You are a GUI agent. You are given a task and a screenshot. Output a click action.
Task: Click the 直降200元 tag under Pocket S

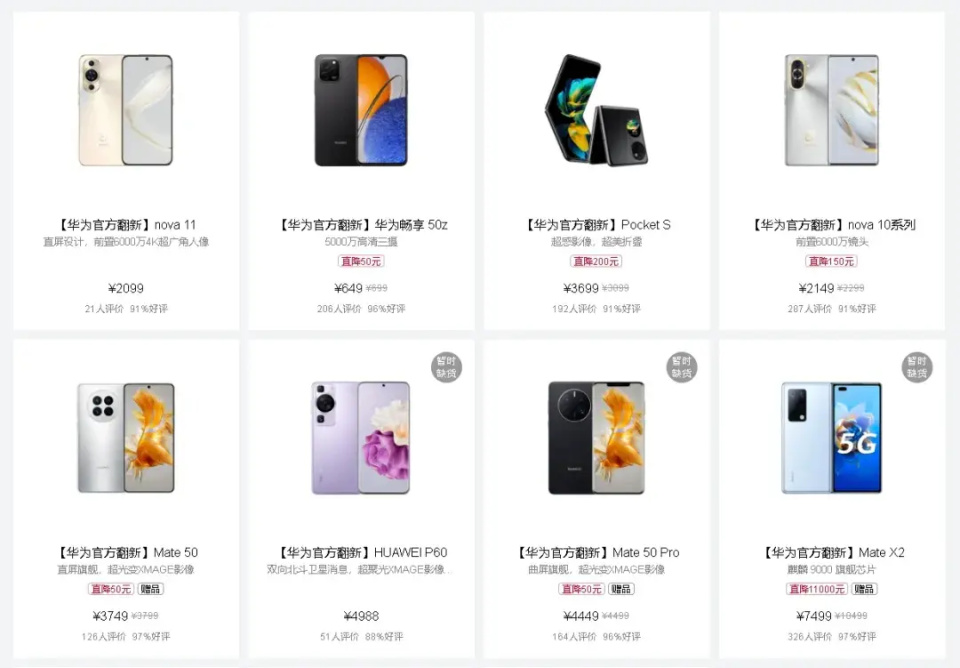596,262
